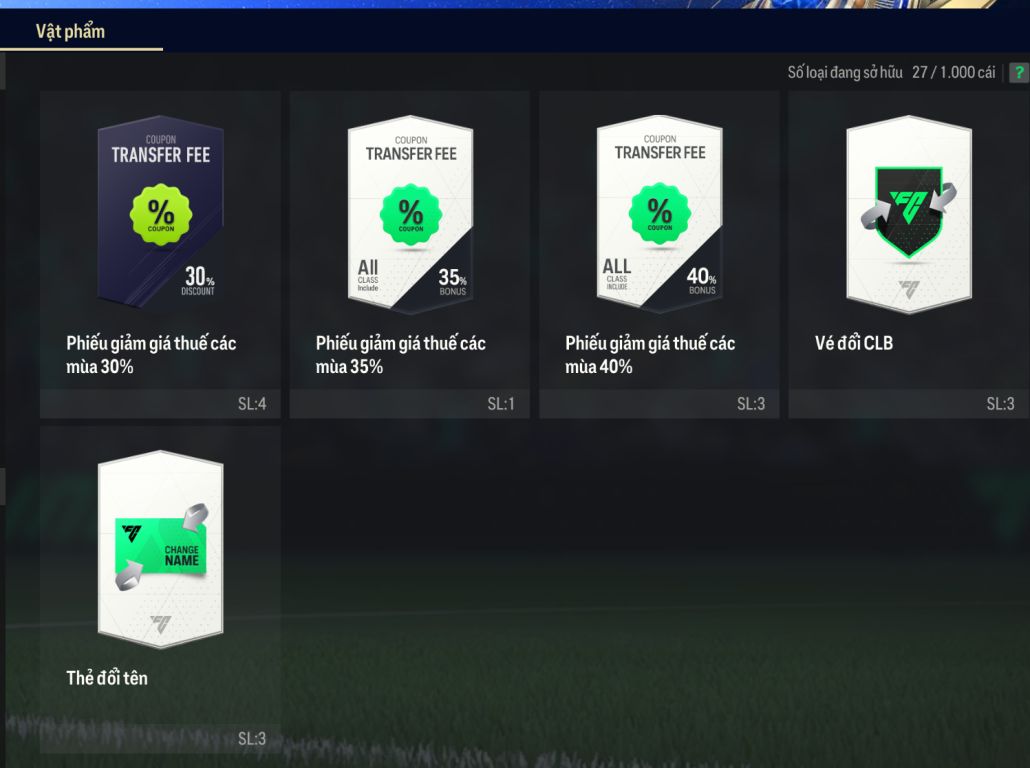Viewport: 1030px width, 768px height.
Task: Click the SL:3 quantity bar under Thẻ đổi tên
Action: pos(160,738)
